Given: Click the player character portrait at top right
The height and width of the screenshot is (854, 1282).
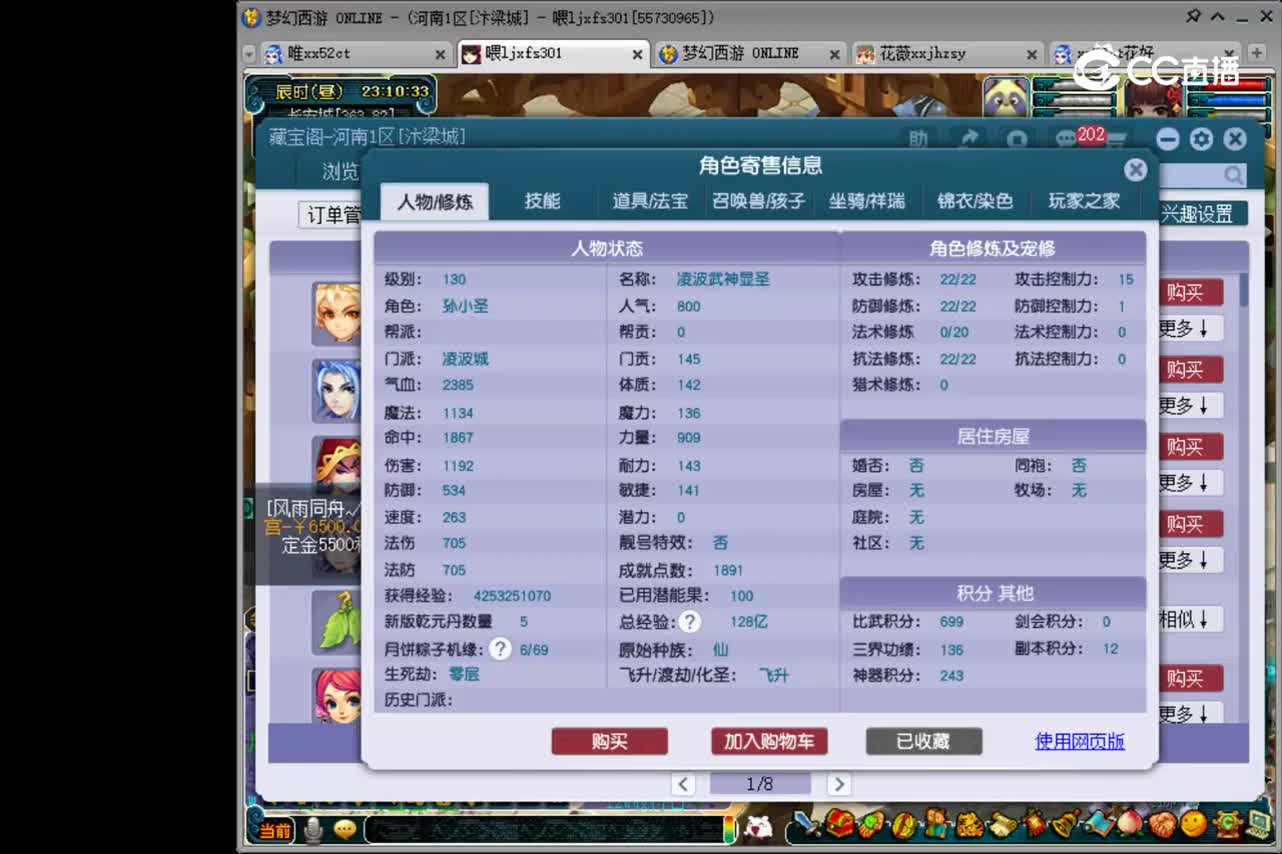Looking at the screenshot, I should (x=1155, y=97).
